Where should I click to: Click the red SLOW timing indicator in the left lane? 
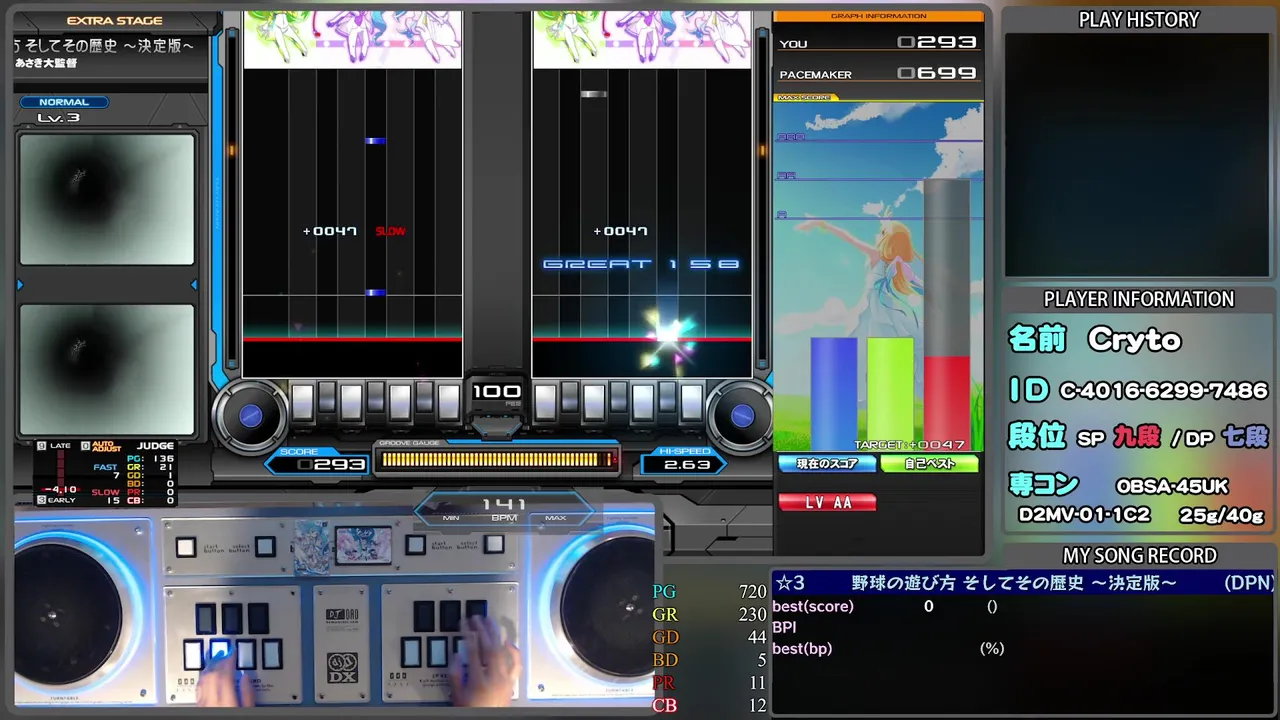390,231
